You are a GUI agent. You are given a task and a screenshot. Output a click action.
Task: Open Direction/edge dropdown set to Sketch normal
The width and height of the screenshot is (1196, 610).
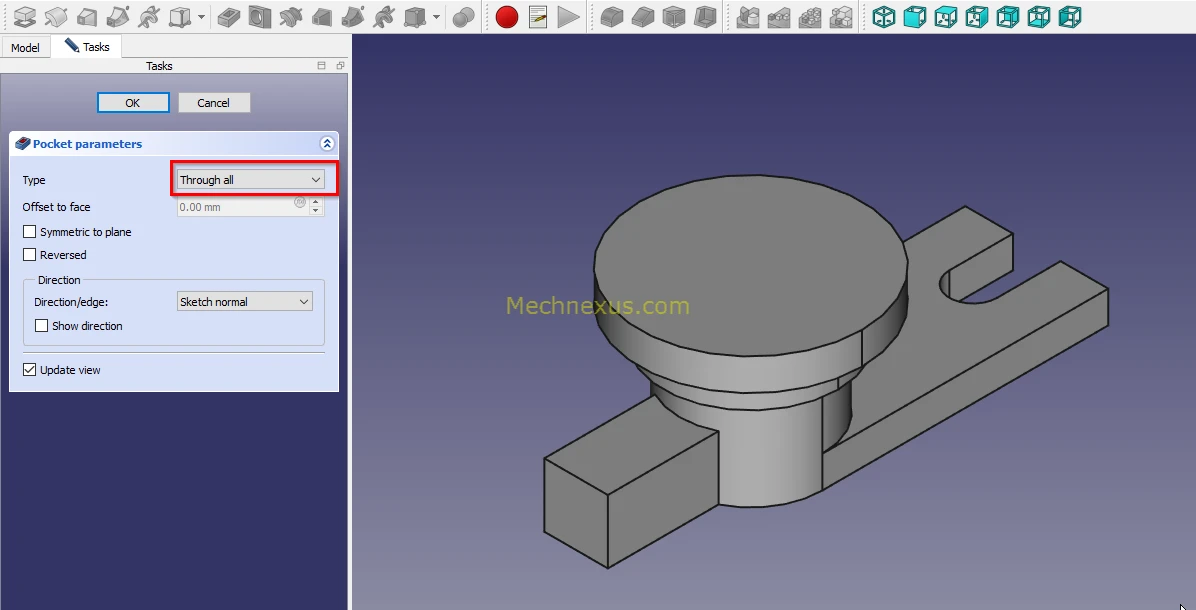pos(244,302)
